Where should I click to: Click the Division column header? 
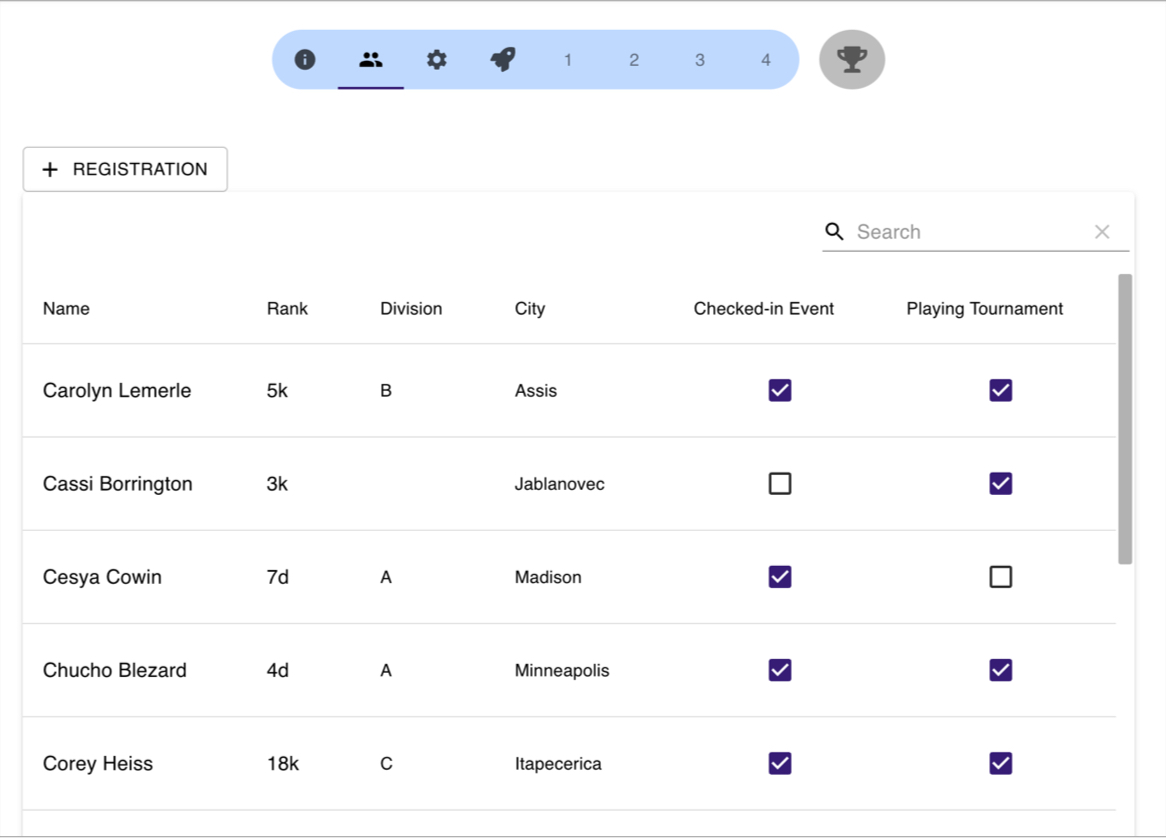pos(411,309)
